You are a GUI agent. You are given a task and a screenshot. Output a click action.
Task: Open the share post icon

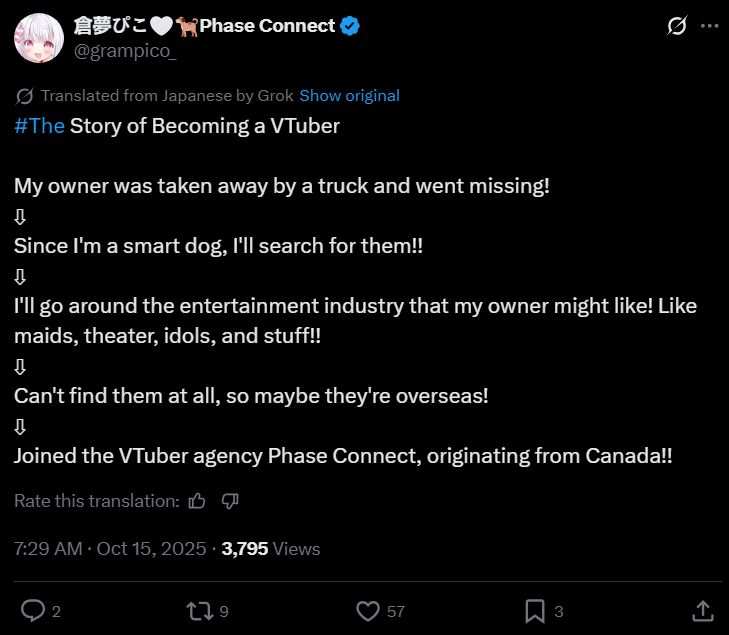tap(702, 610)
